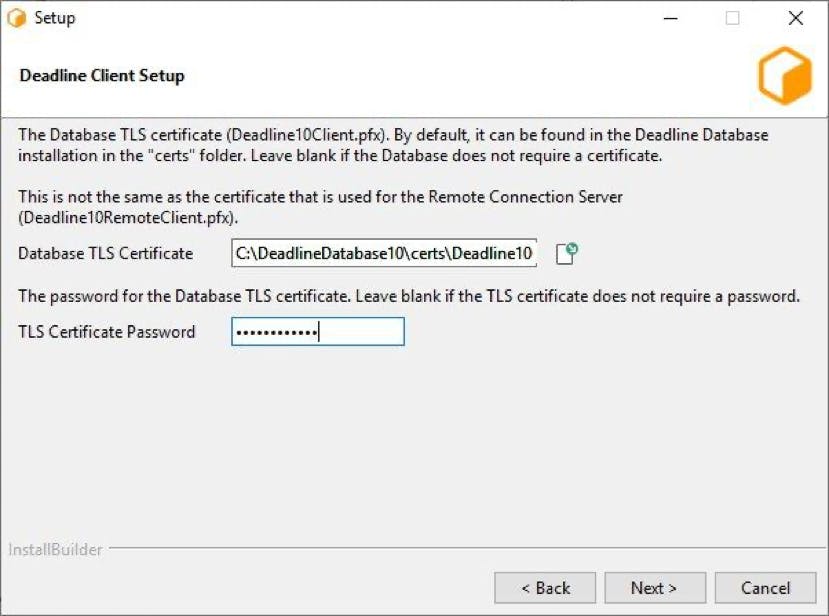This screenshot has height=616, width=829.
Task: Click the Deadline10Client.pfx description paragraph
Action: click(x=393, y=145)
